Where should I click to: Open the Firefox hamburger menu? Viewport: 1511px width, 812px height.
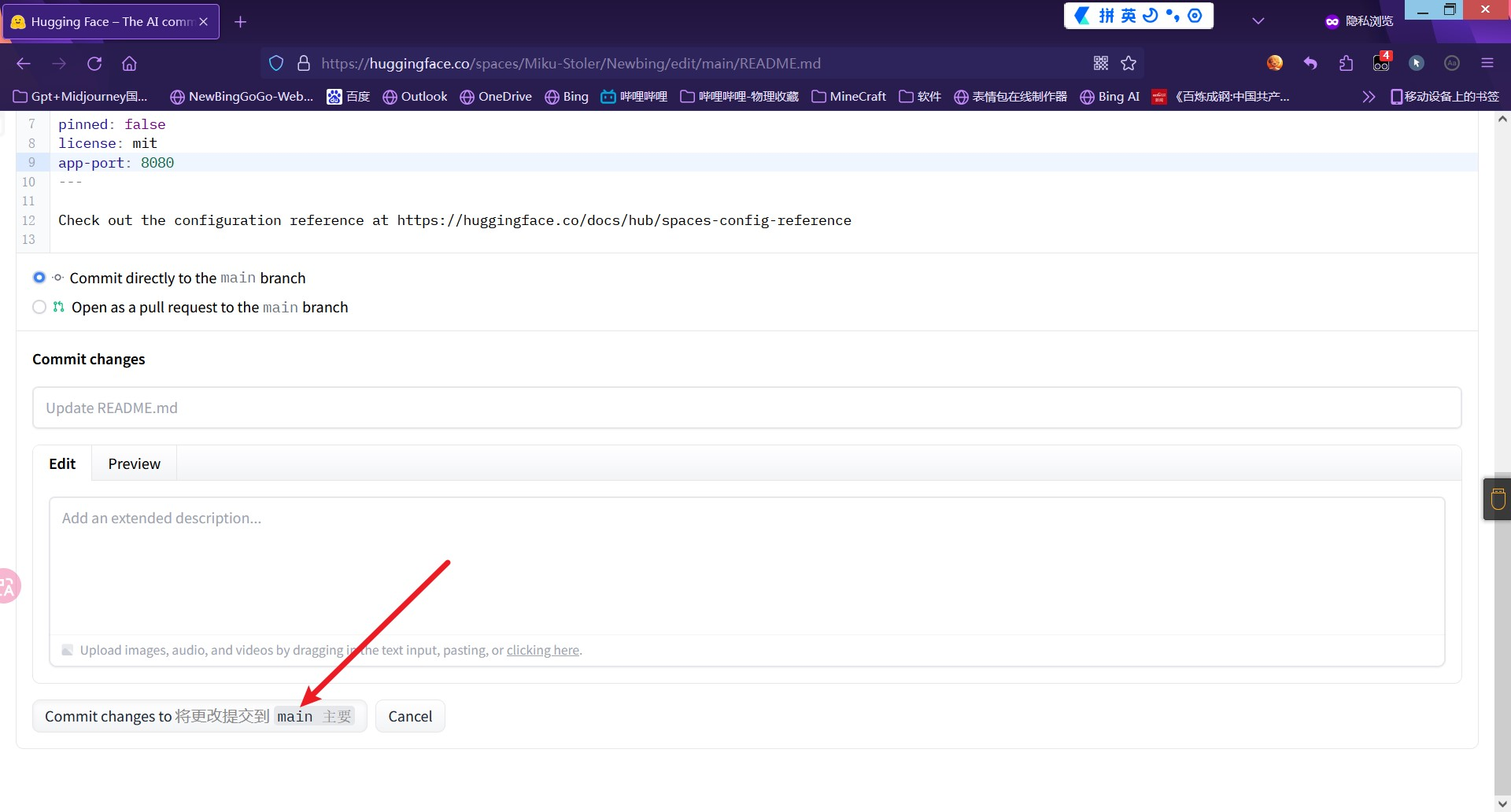(1487, 63)
